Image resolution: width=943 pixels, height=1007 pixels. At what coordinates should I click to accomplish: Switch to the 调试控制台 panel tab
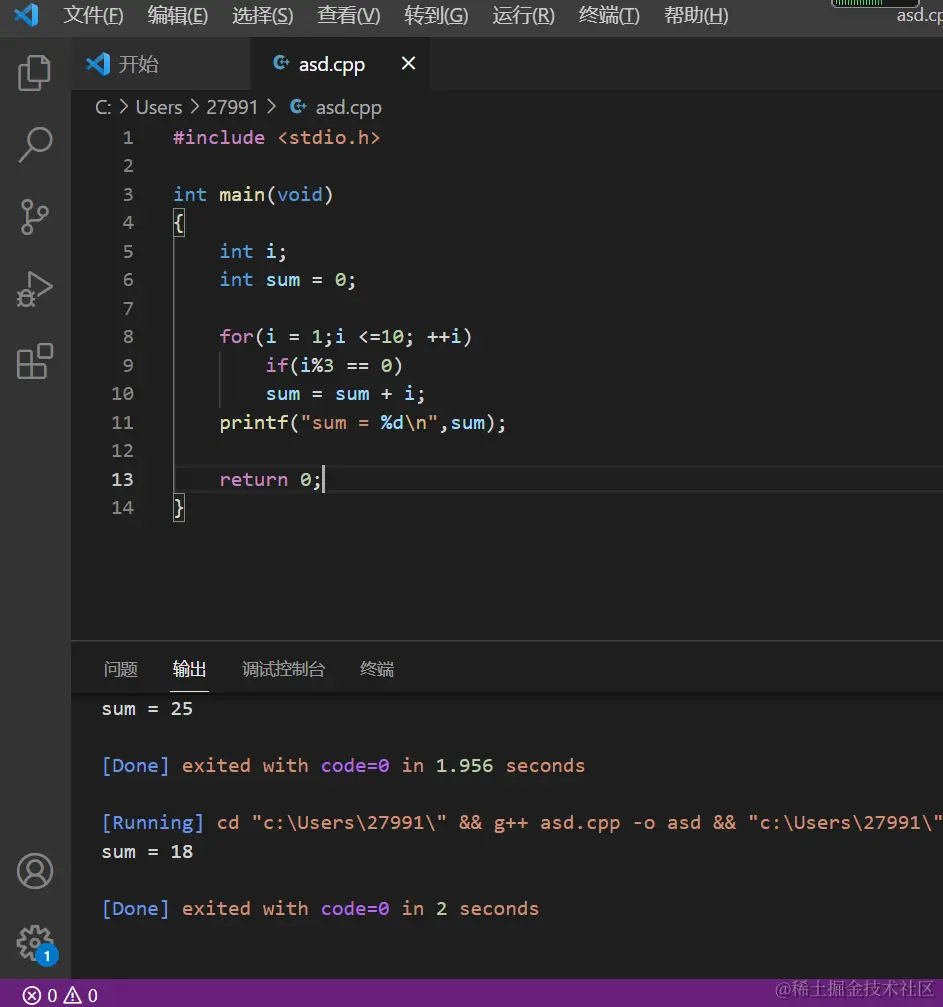[283, 669]
